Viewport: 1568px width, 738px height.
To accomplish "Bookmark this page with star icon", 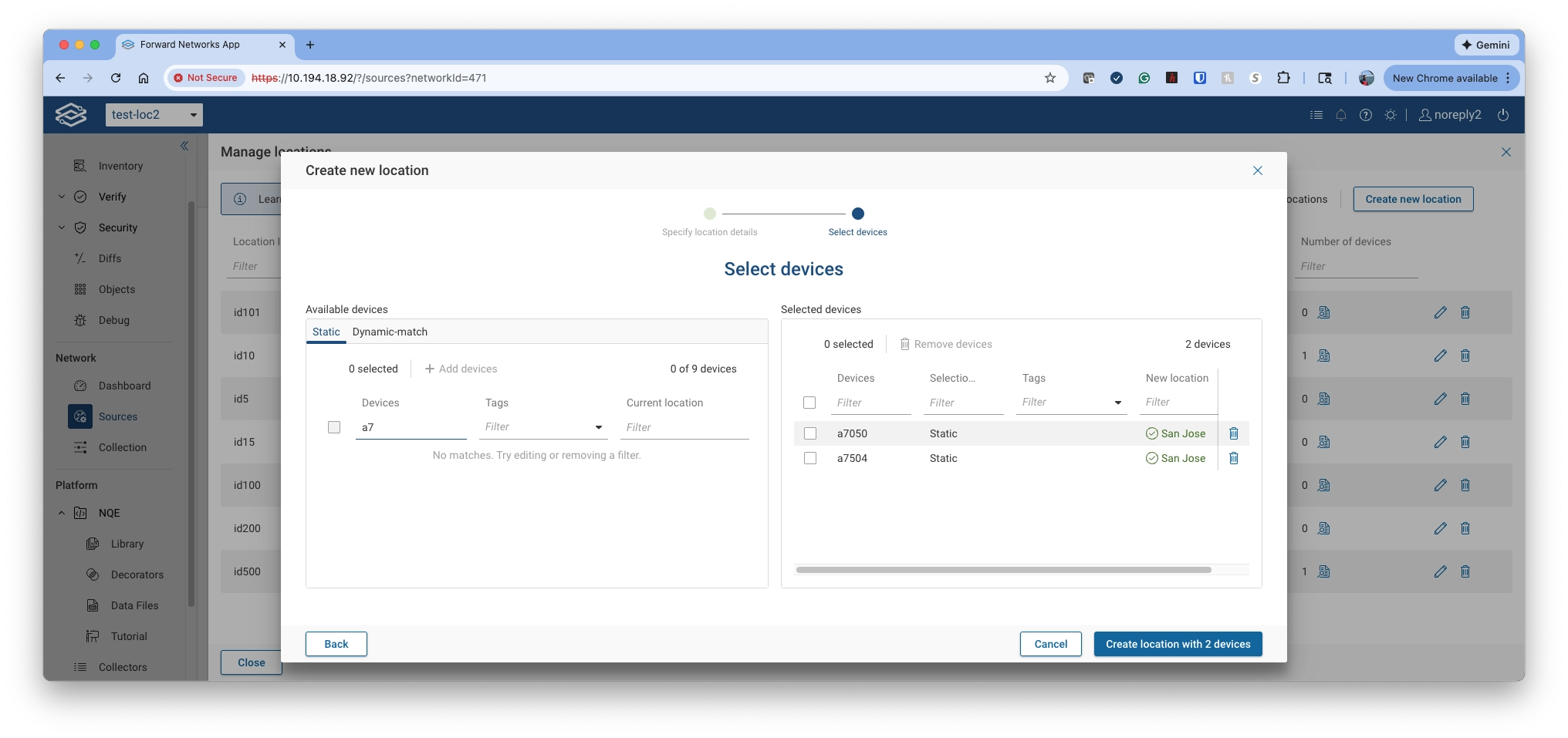I will click(x=1049, y=78).
